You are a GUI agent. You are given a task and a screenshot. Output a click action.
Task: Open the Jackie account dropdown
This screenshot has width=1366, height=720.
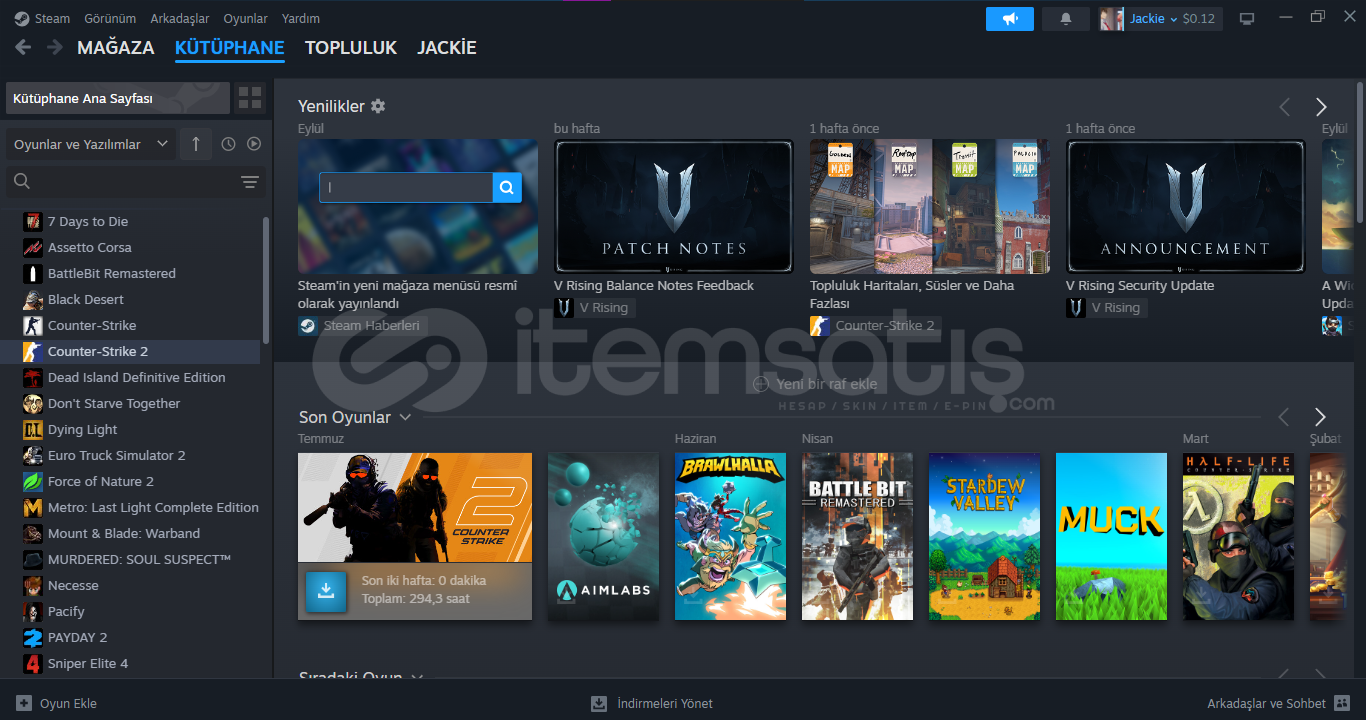pos(1158,19)
